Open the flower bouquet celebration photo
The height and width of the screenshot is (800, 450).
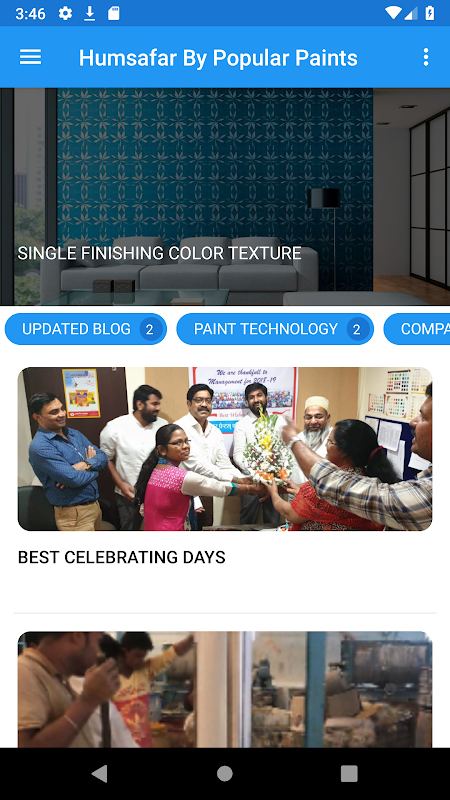225,449
